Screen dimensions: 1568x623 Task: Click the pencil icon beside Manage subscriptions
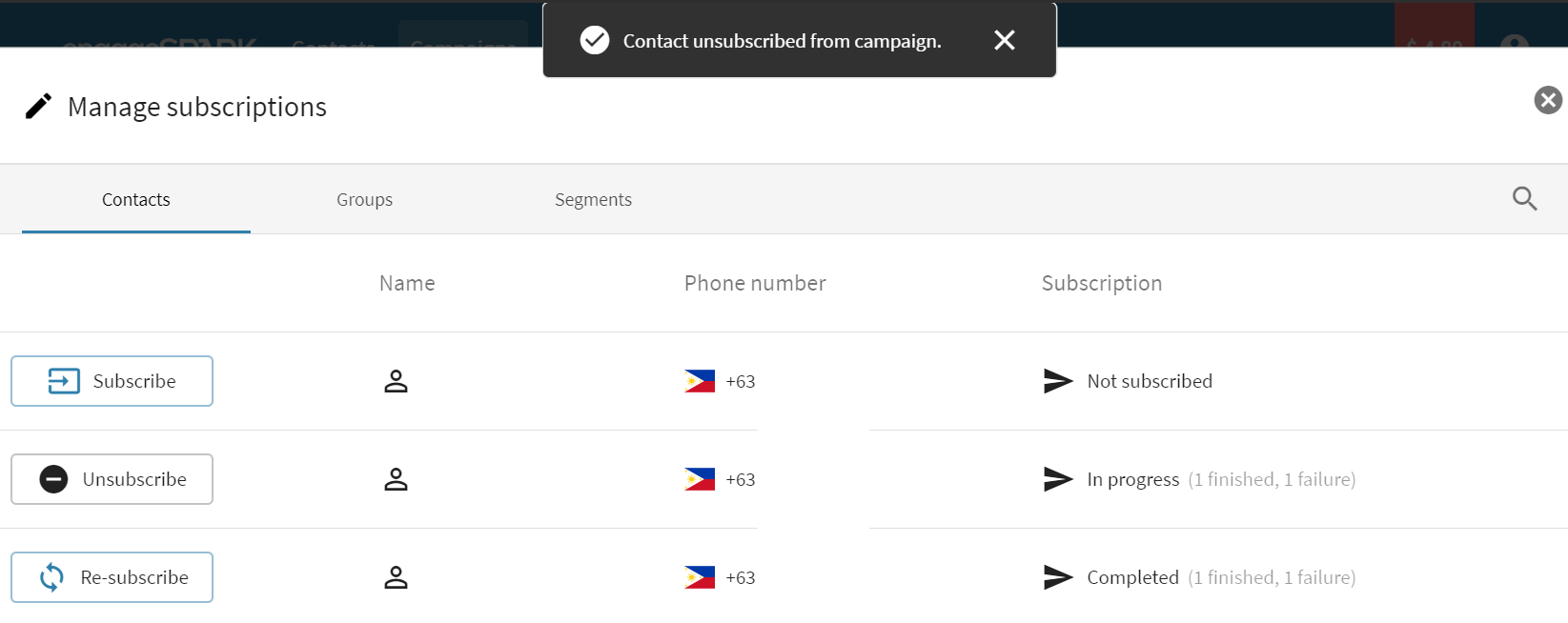pyautogui.click(x=38, y=106)
